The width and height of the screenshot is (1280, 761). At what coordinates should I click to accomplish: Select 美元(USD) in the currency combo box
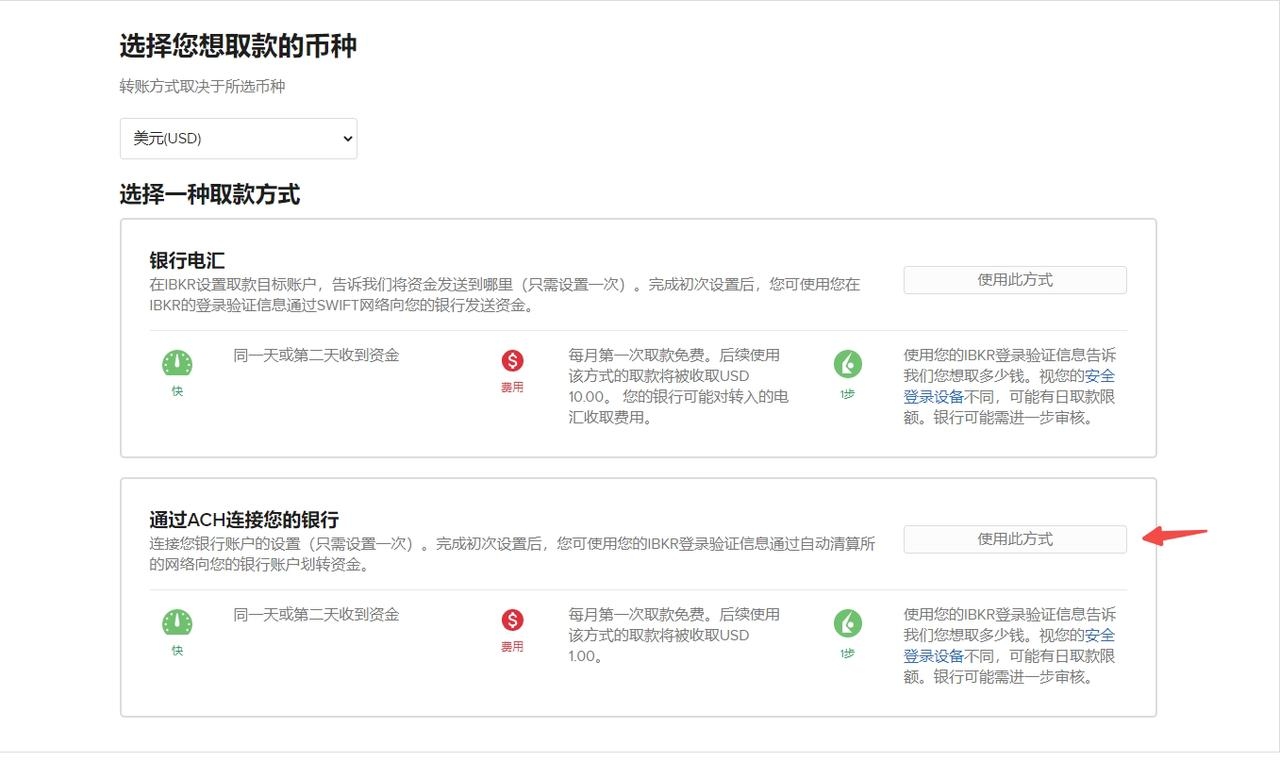point(238,138)
